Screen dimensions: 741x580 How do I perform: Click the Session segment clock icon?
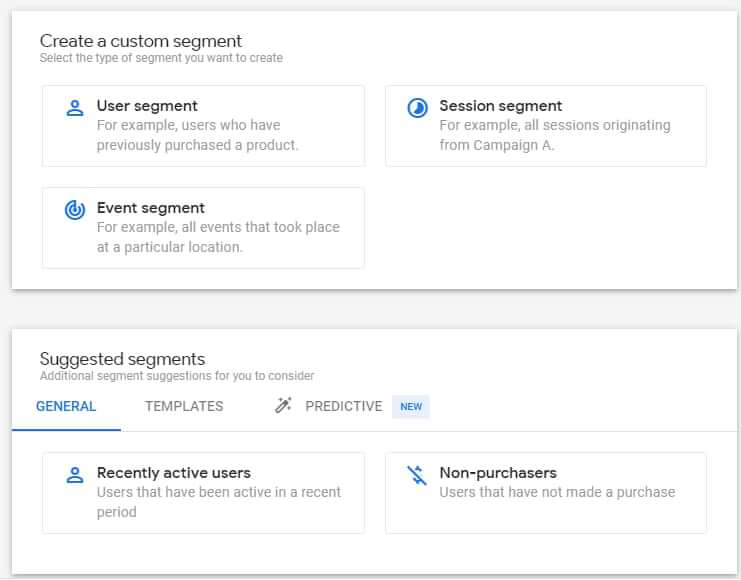click(x=417, y=108)
